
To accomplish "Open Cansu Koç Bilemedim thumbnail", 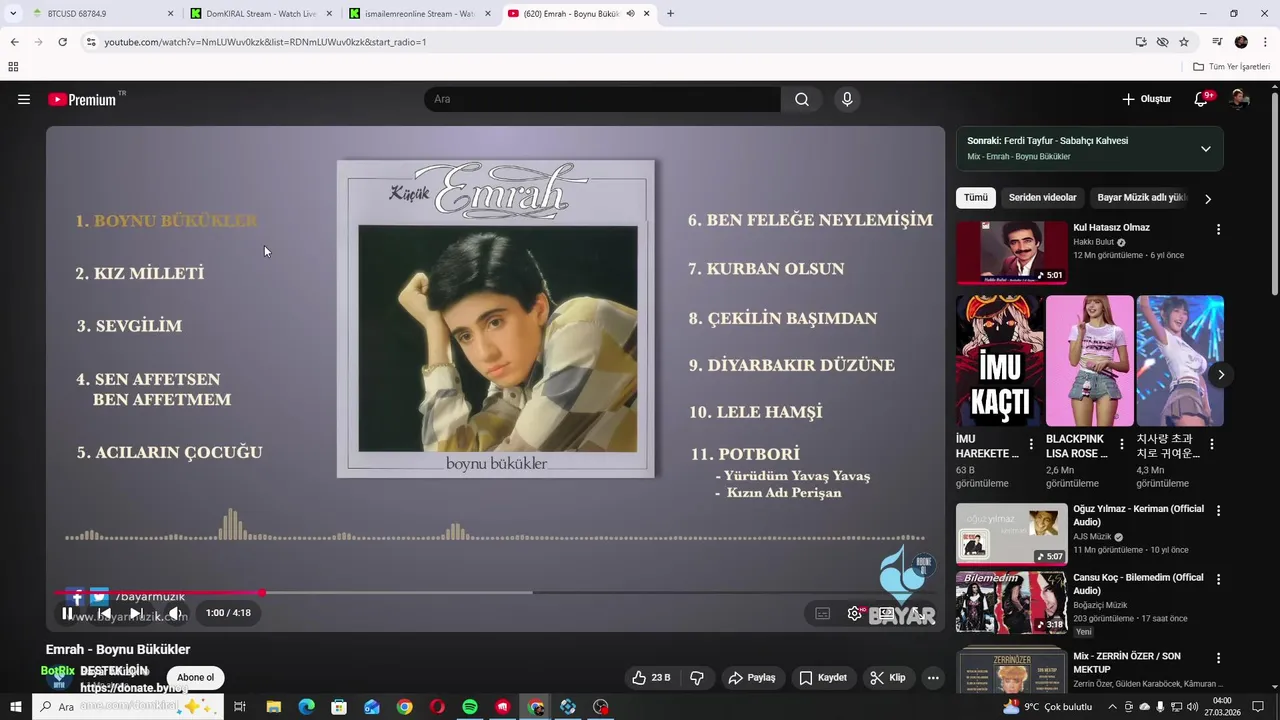I will [1011, 602].
